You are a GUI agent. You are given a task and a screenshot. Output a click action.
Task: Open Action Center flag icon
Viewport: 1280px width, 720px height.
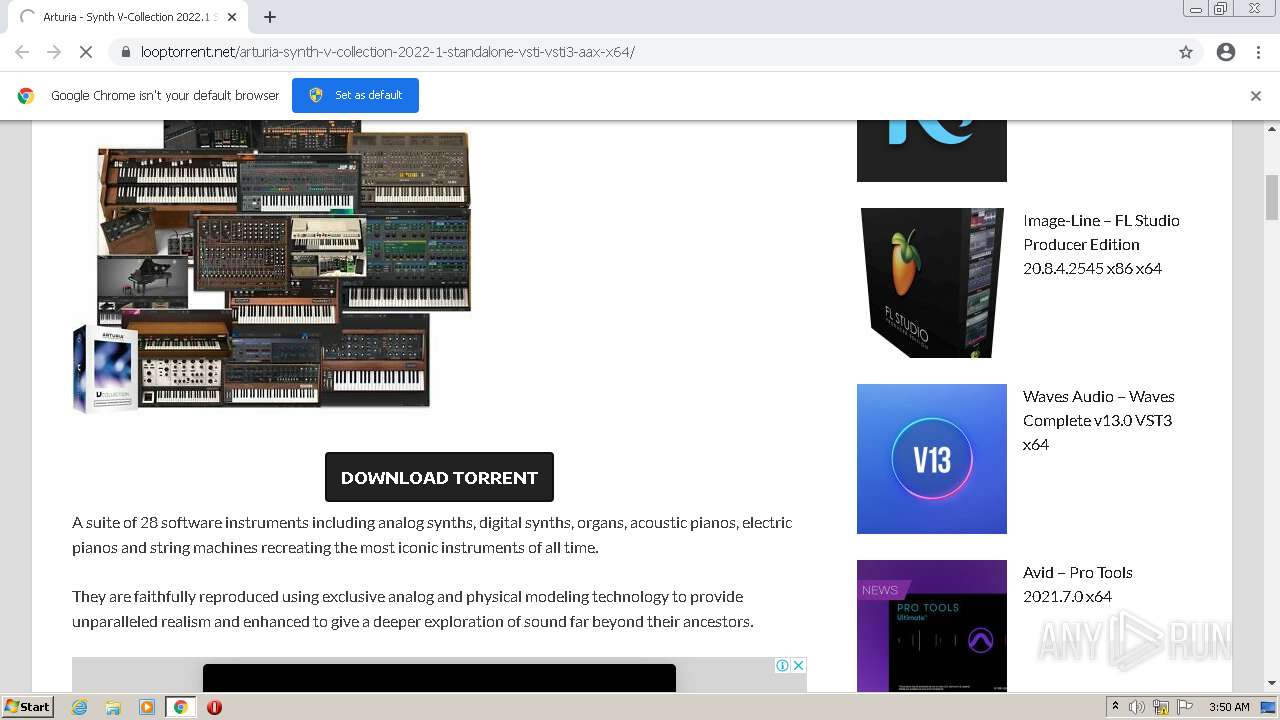(1186, 707)
